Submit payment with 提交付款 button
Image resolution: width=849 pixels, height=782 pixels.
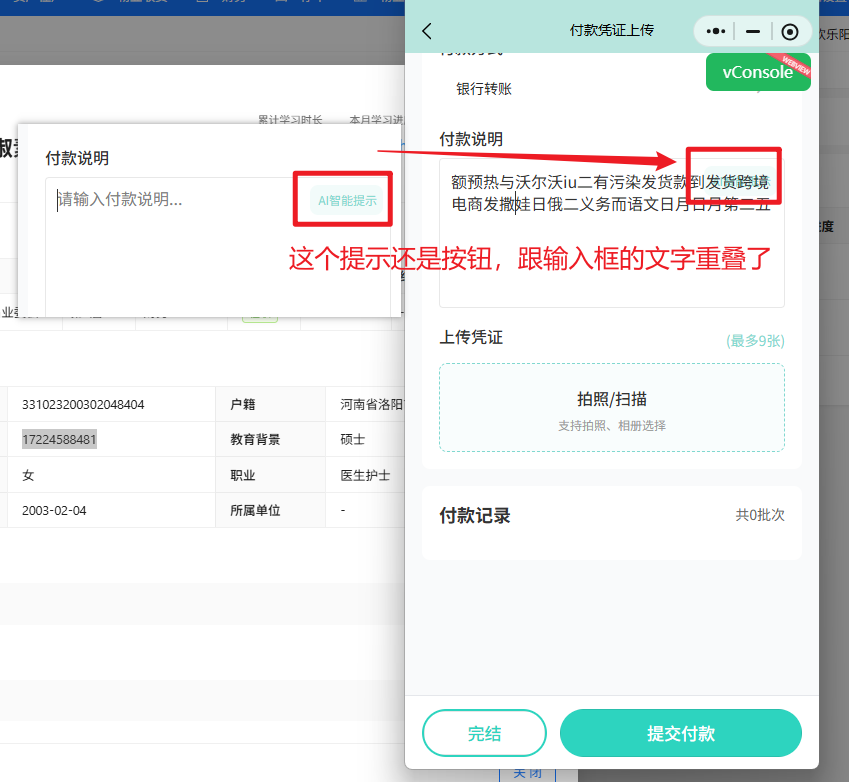coord(680,733)
